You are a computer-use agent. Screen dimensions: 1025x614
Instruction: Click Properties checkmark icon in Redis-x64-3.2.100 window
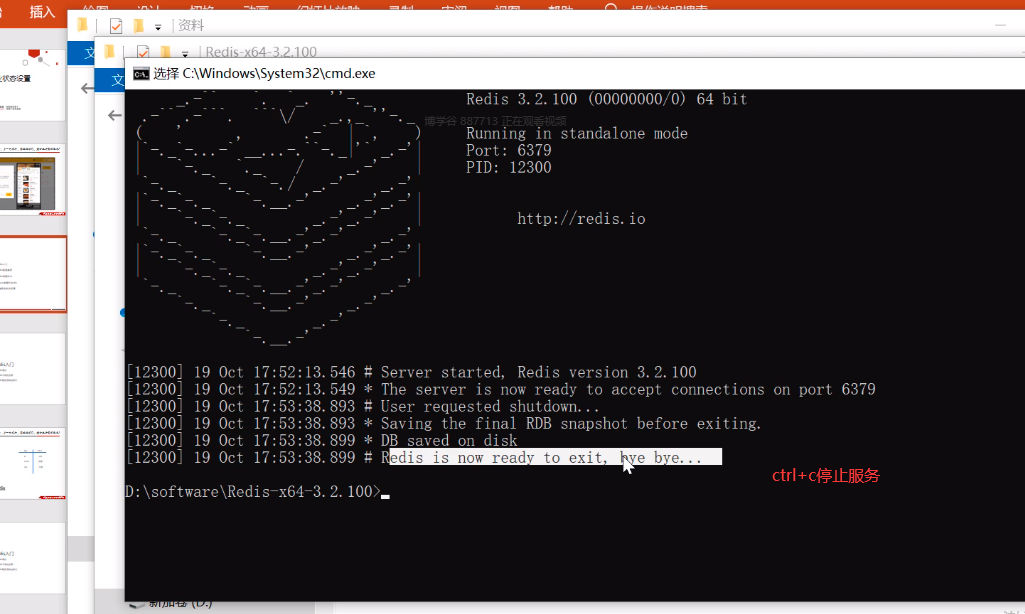(x=143, y=52)
